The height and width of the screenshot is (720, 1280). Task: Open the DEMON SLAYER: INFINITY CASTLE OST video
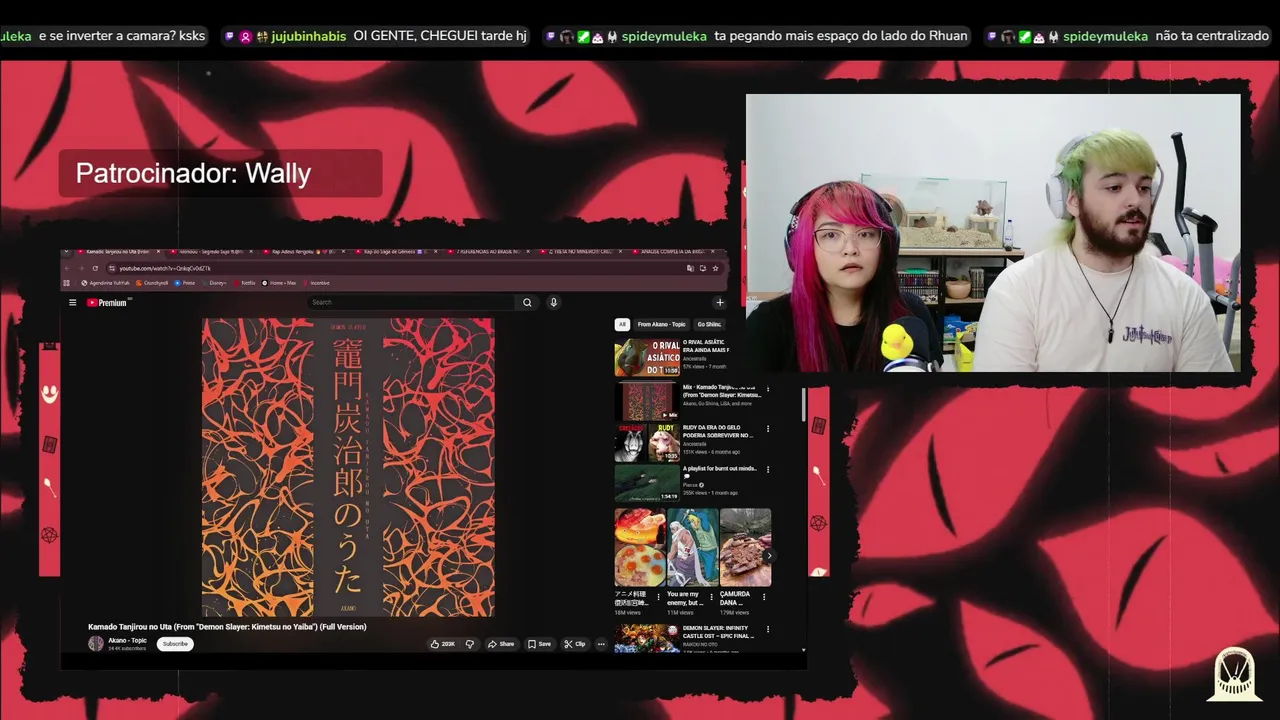coord(647,638)
